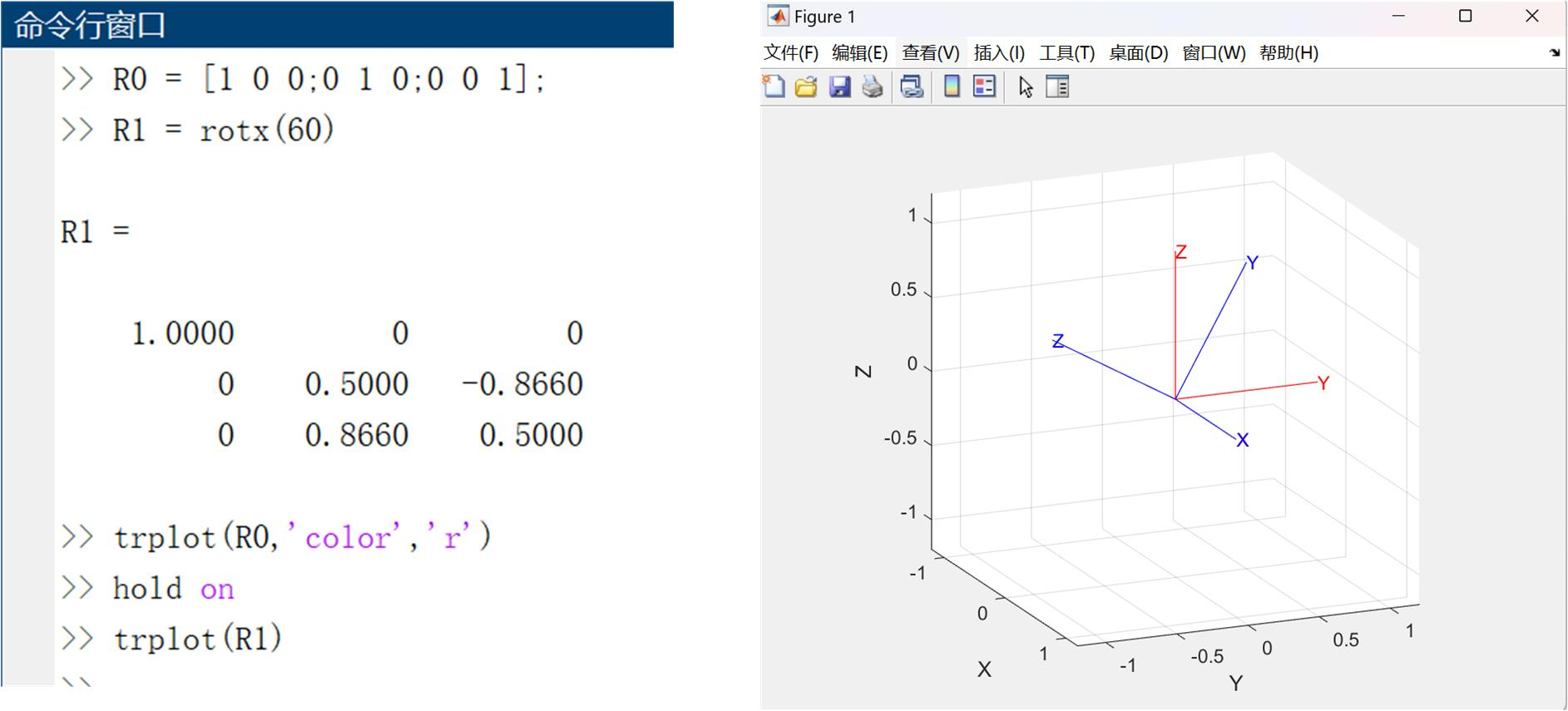Click the 命令行窗口 panel title
Image resolution: width=1568 pixels, height=711 pixels.
coord(89,25)
